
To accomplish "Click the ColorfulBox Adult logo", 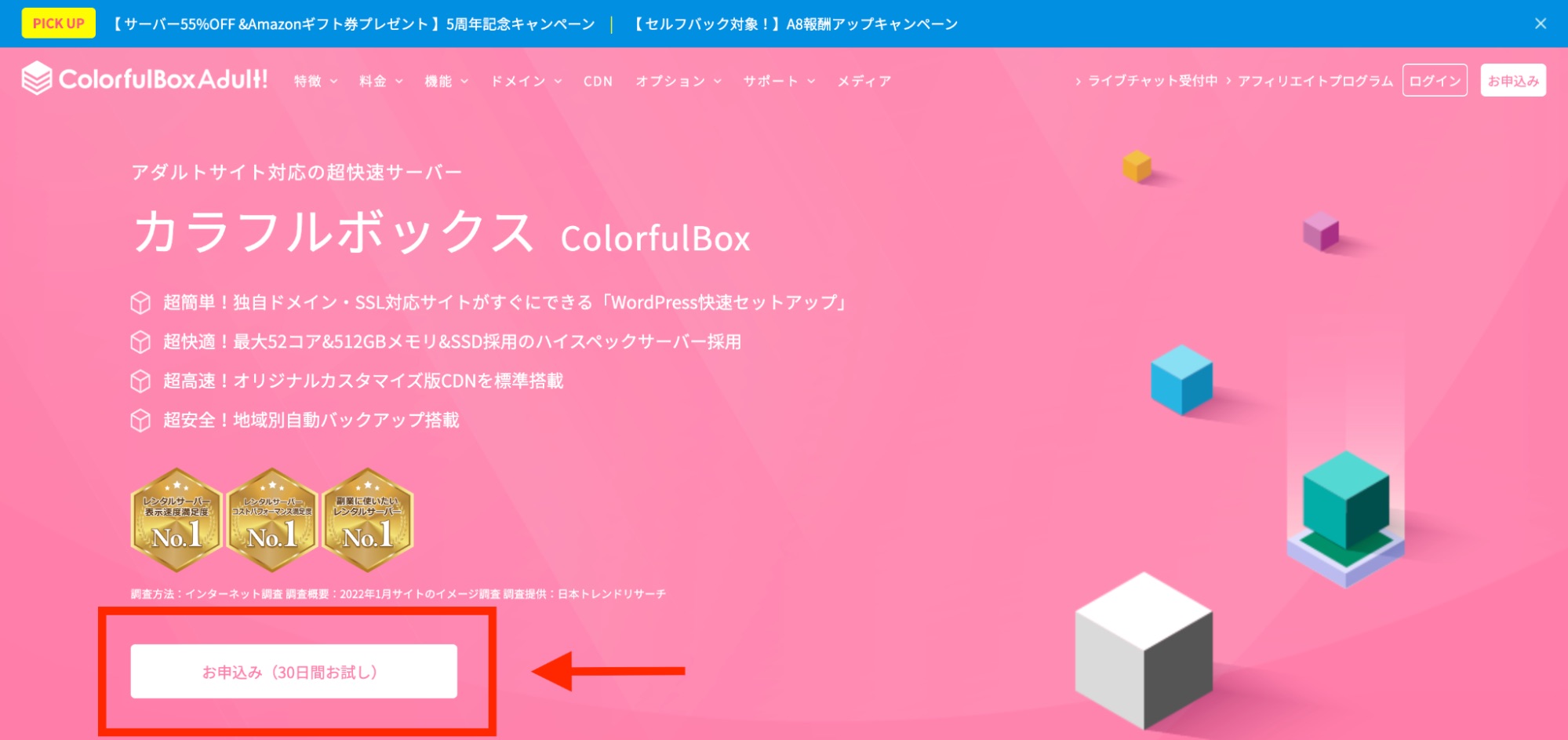I will (x=144, y=78).
